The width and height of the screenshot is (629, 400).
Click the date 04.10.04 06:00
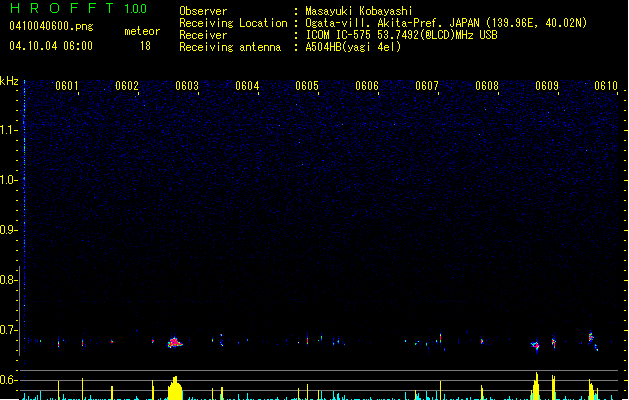point(51,46)
